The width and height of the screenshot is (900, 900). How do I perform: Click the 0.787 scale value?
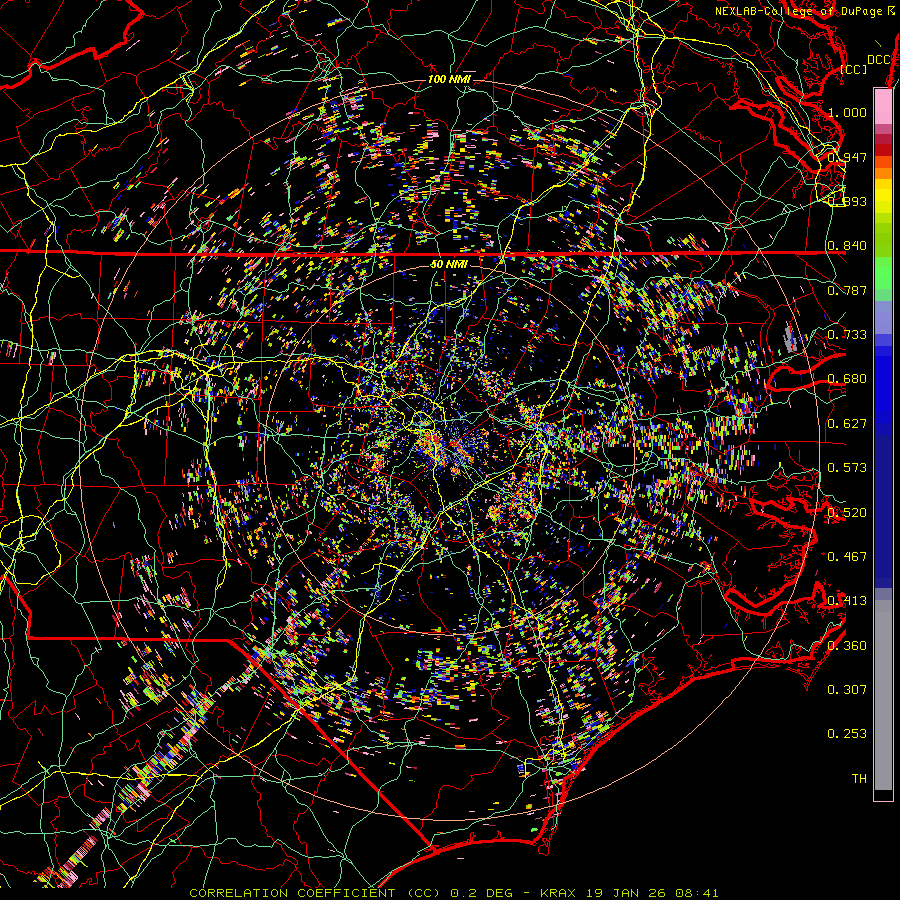coord(847,290)
